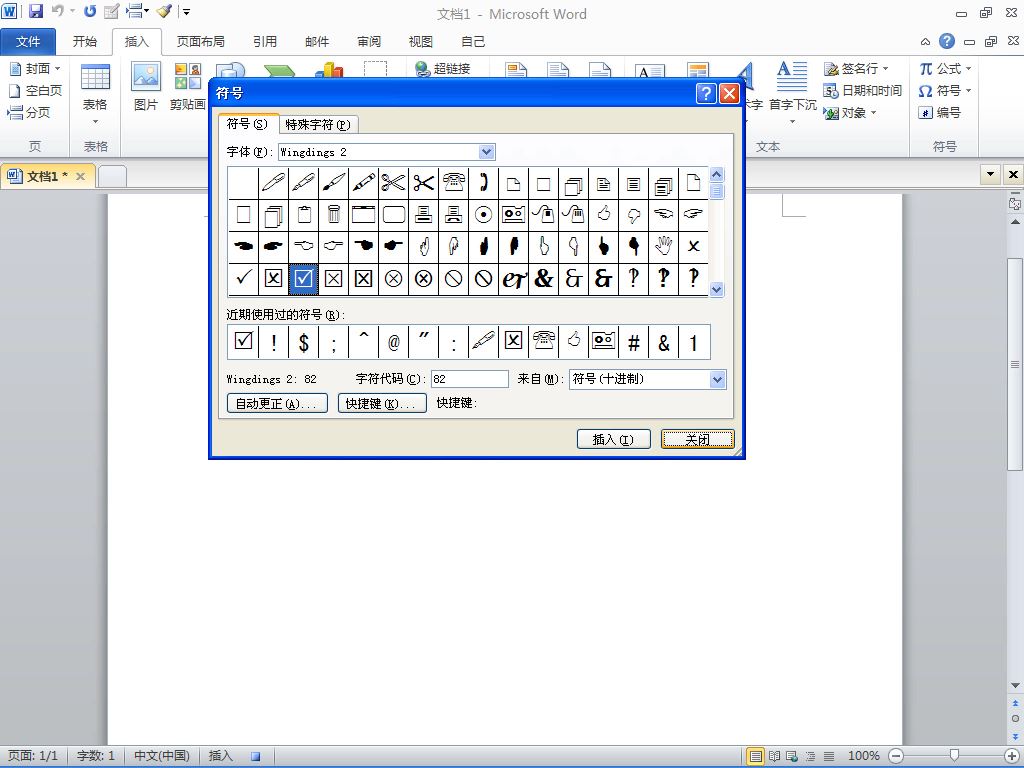This screenshot has height=768, width=1024.
Task: Open the character code source dropdown
Action: (717, 379)
